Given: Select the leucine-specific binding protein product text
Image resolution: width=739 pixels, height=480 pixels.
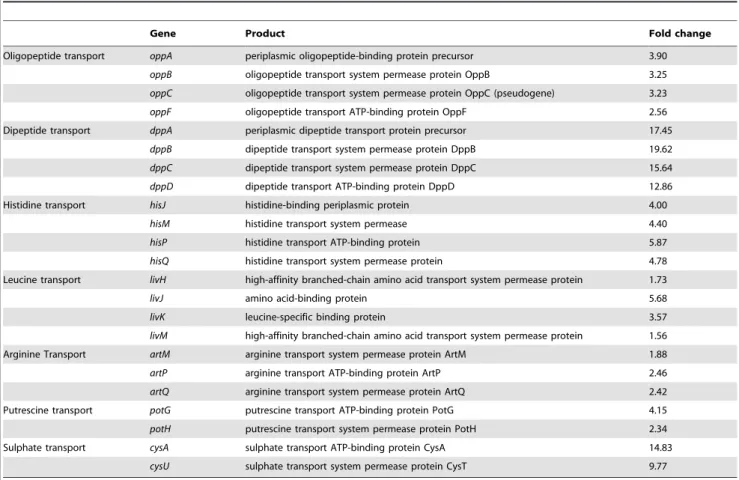Looking at the screenshot, I should tap(315, 317).
